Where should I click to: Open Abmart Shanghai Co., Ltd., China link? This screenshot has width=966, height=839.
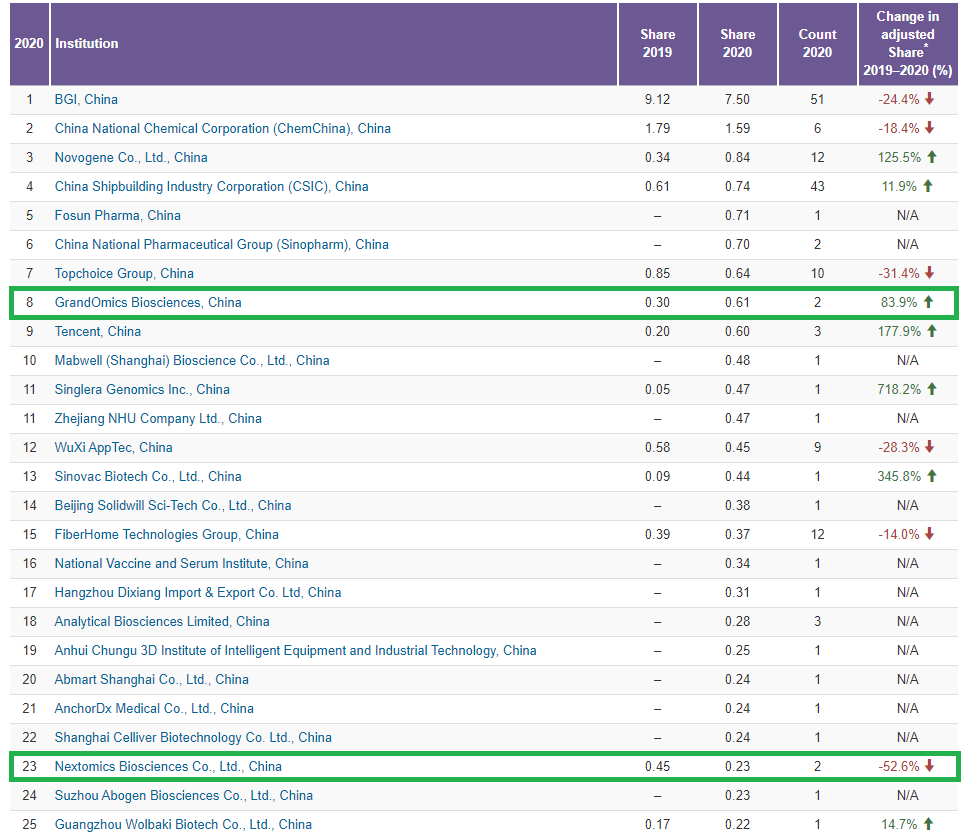pyautogui.click(x=152, y=678)
